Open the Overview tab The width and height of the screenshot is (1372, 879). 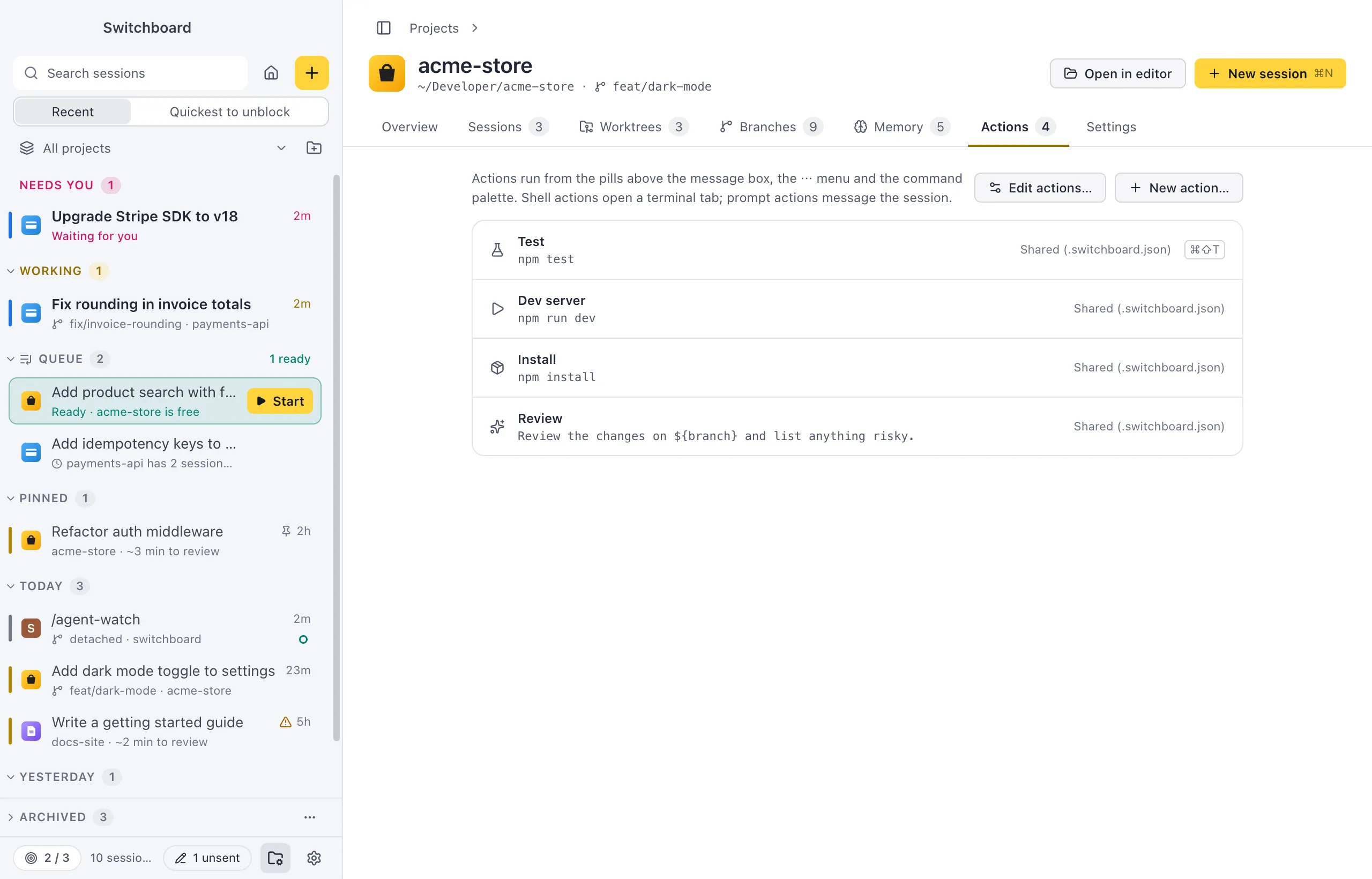point(410,126)
